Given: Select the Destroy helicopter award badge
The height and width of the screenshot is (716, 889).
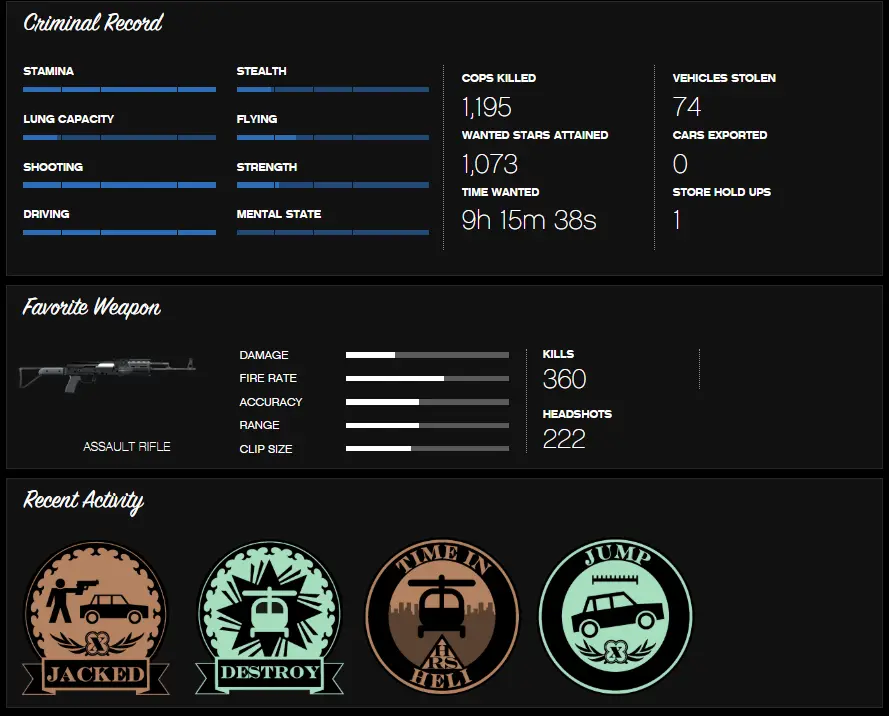Looking at the screenshot, I should pos(269,618).
